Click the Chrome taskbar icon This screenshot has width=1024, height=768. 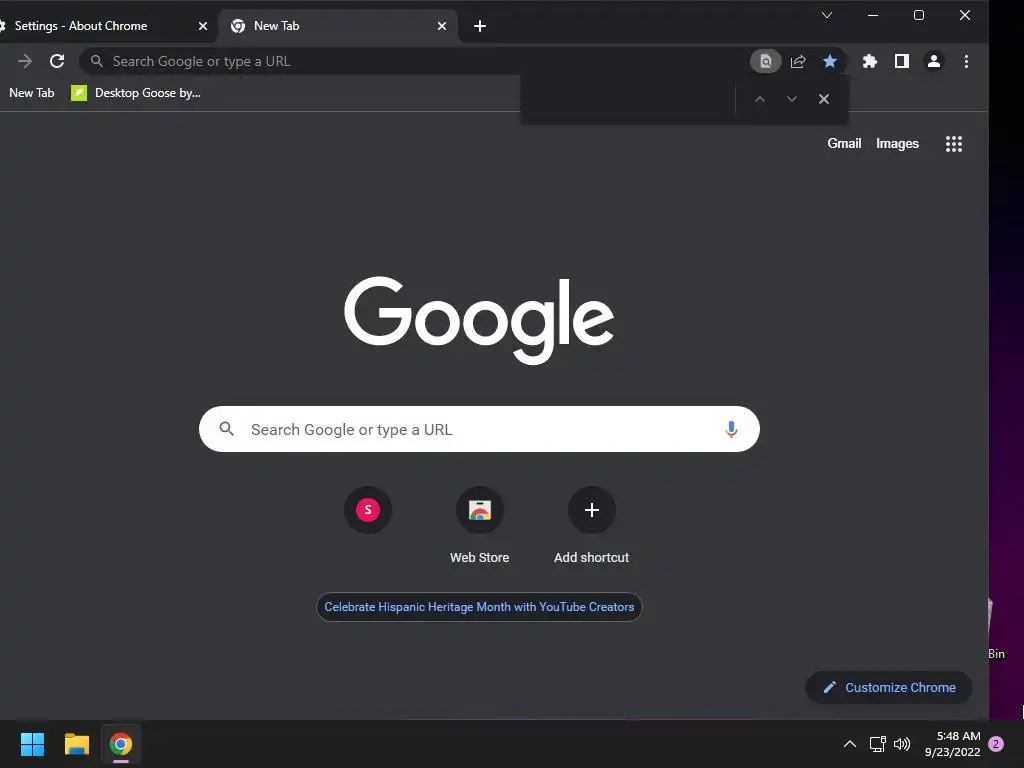(121, 744)
